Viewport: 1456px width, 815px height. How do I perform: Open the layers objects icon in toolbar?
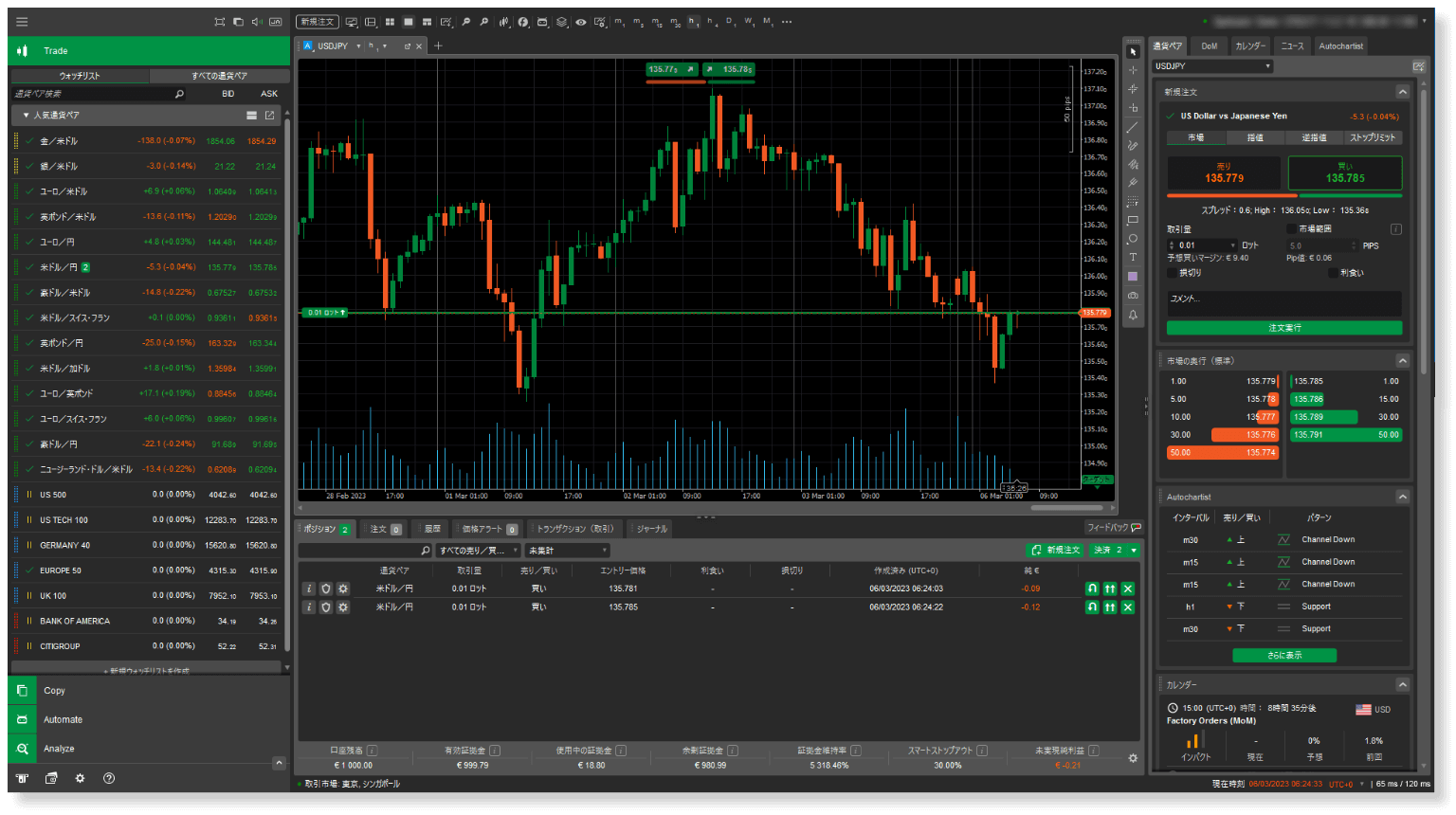[x=562, y=22]
